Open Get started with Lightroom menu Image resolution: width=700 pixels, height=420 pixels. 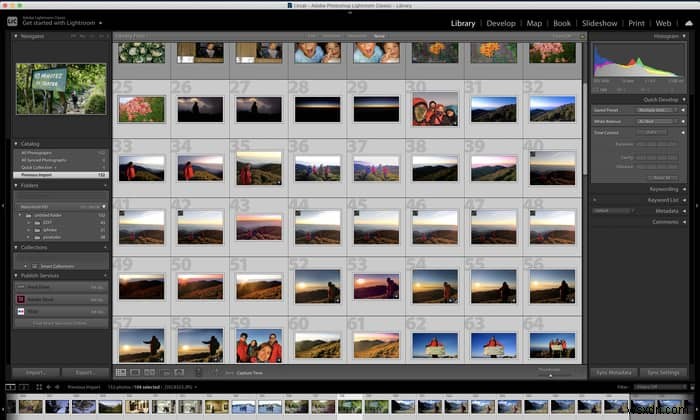coord(62,23)
